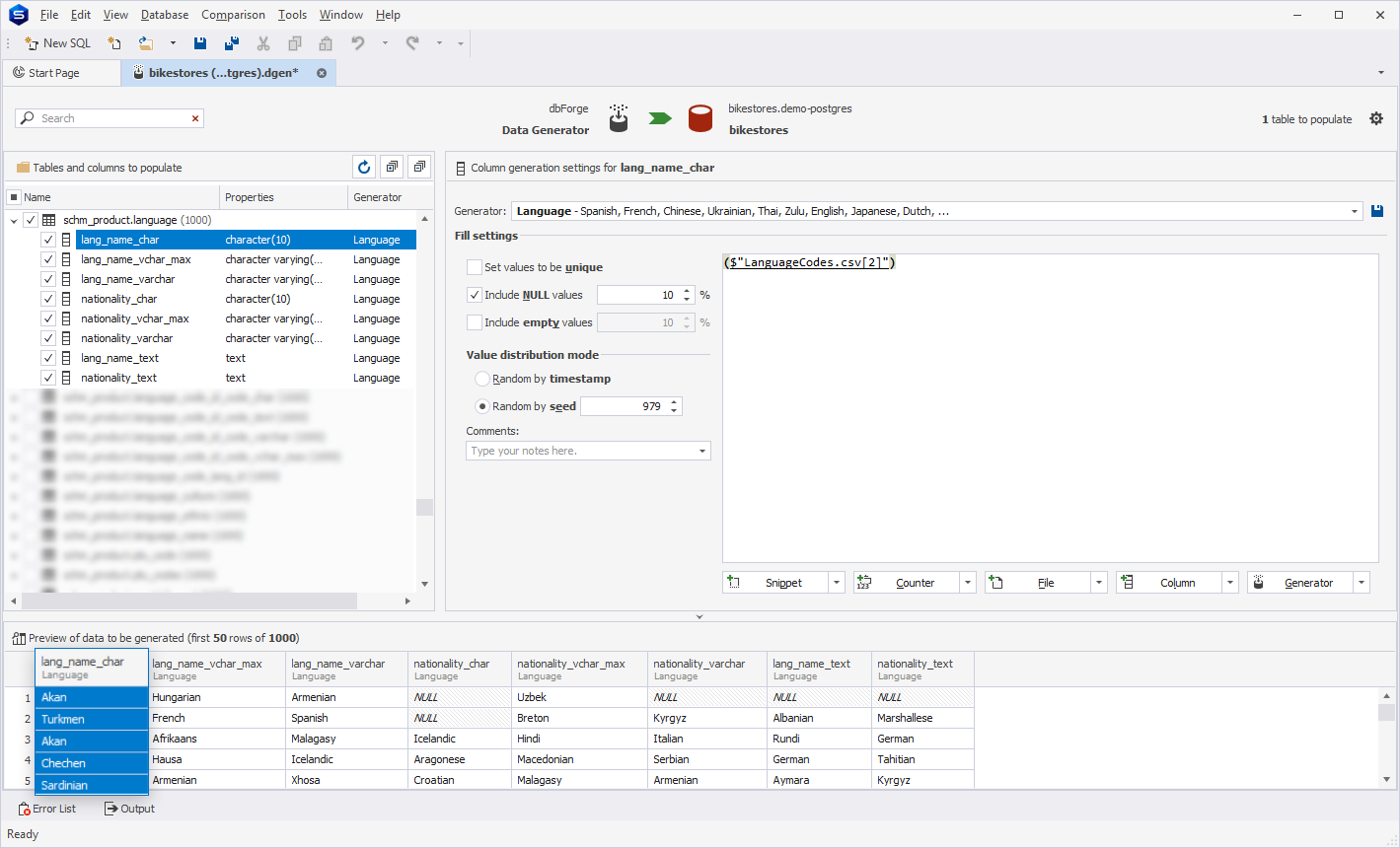The width and height of the screenshot is (1400, 848).
Task: Select Random by timestamp radio button
Action: pyautogui.click(x=482, y=379)
